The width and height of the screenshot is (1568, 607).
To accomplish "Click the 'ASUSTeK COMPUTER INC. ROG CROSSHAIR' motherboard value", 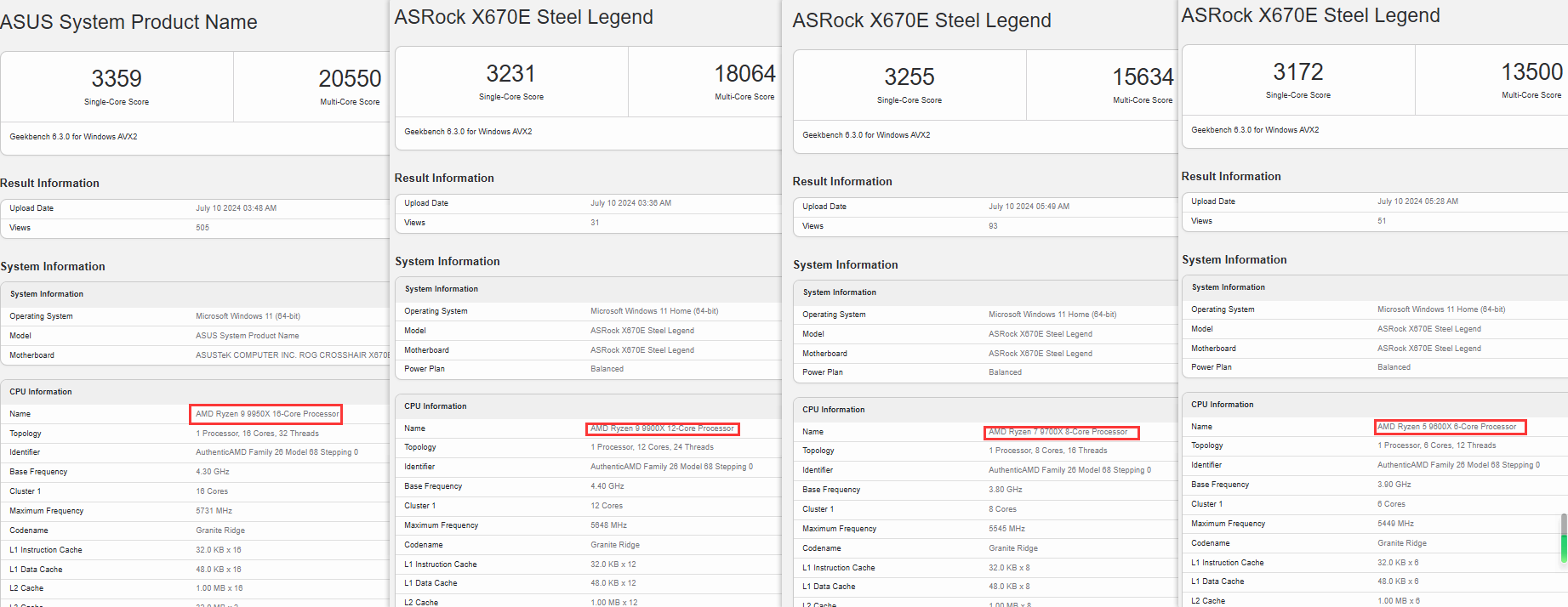I will click(292, 355).
